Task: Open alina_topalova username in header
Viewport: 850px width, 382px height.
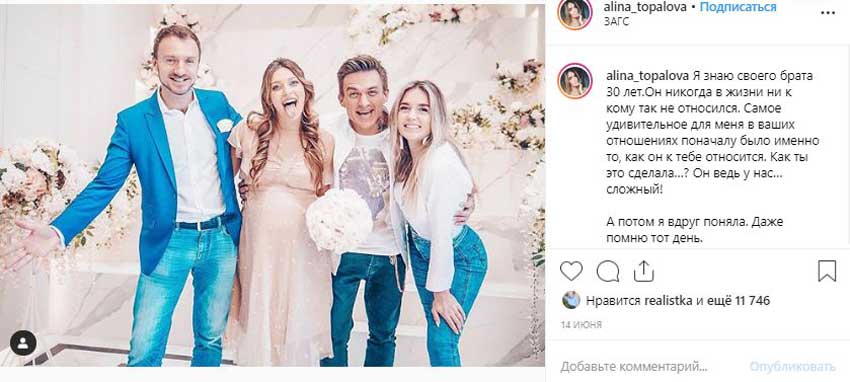Action: [x=645, y=7]
